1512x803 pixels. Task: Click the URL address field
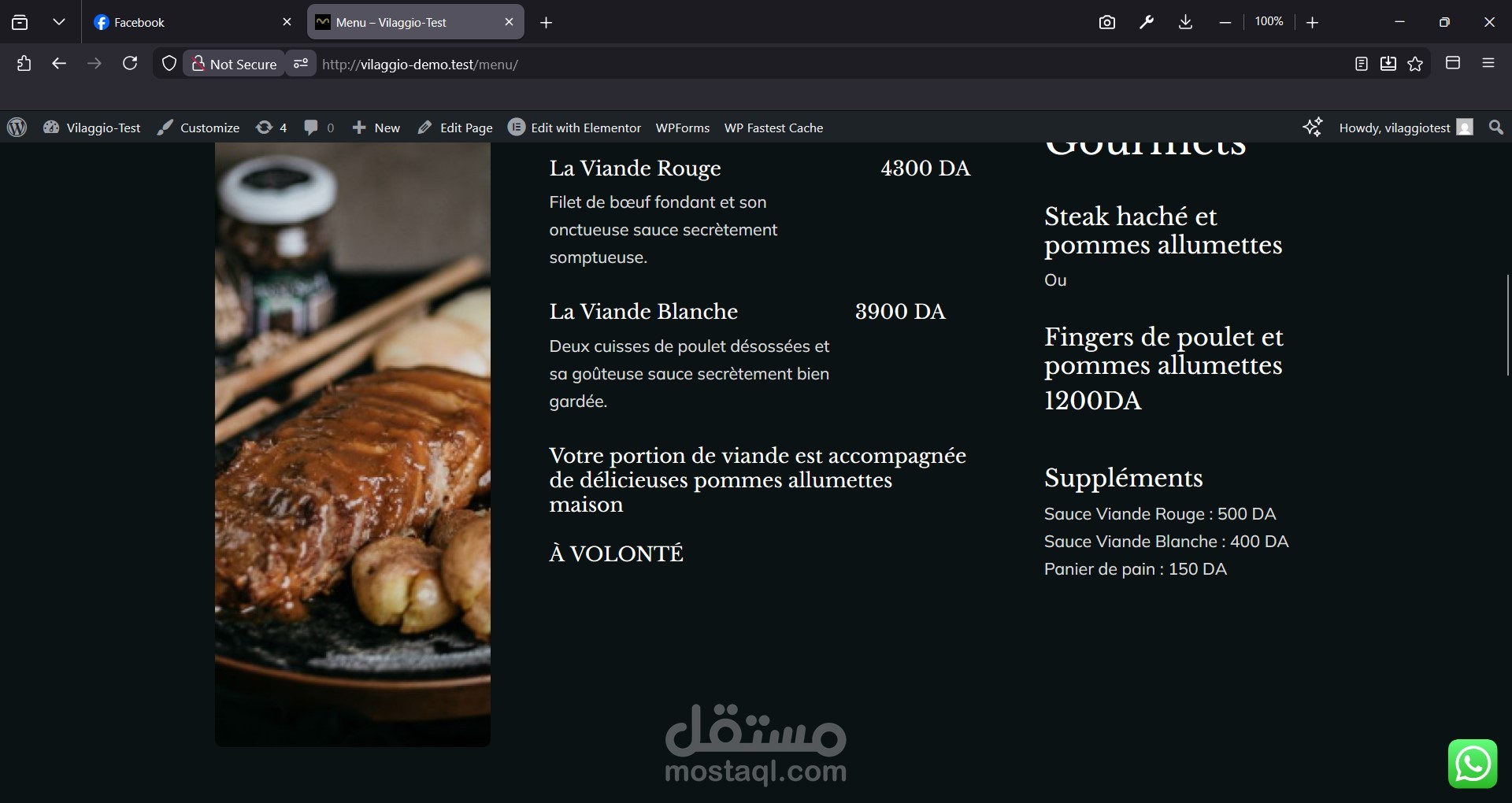coord(827,65)
